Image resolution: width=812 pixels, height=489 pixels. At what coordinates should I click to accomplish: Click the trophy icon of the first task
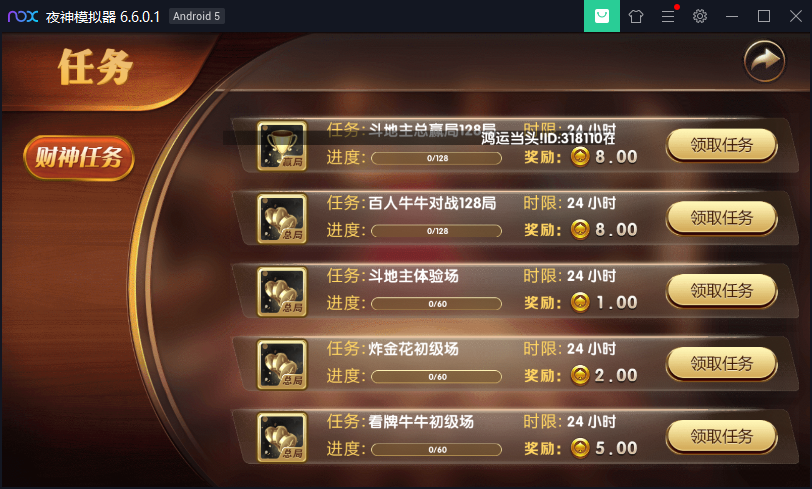point(282,146)
